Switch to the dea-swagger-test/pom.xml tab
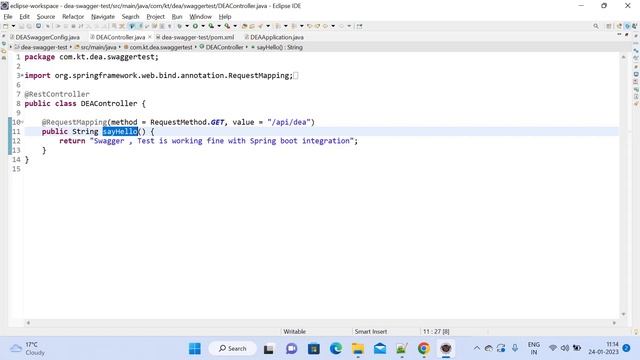Screen dimensions: 640x360 coord(195,37)
